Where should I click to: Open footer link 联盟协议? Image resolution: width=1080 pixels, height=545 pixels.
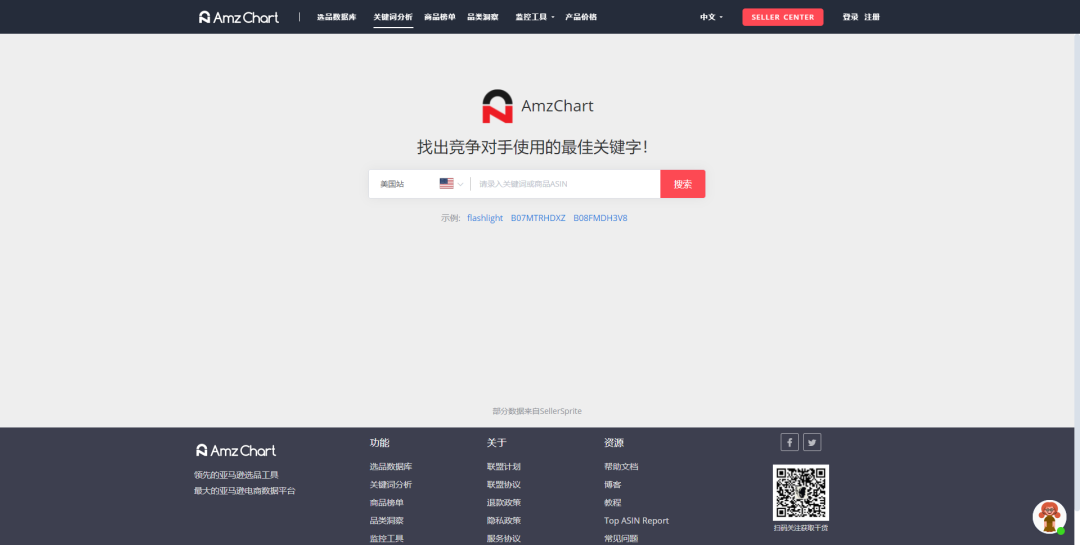[503, 484]
